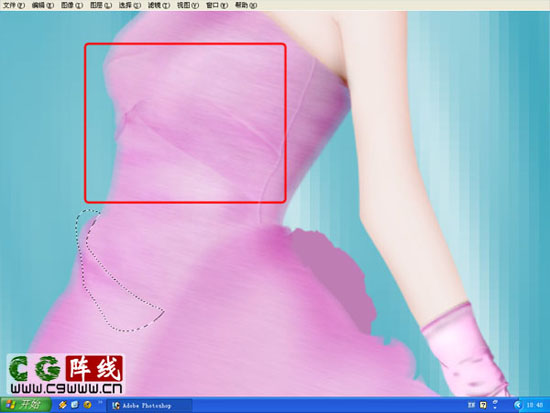Click the 开始 Start button
The height and width of the screenshot is (413, 550).
click(x=25, y=405)
